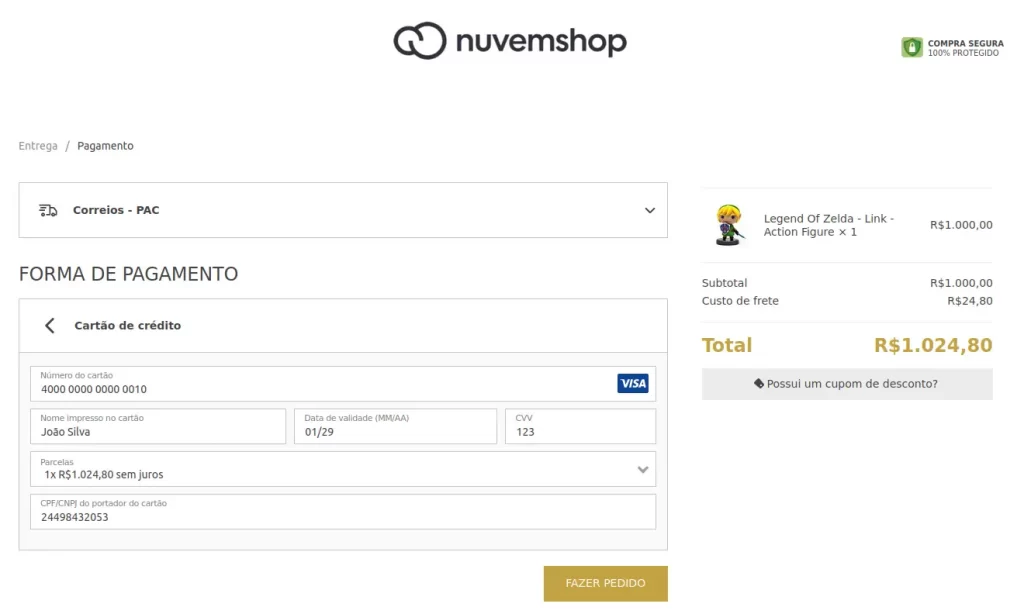Select the Pagamento breadcrumb step
This screenshot has width=1024, height=614.
105,146
